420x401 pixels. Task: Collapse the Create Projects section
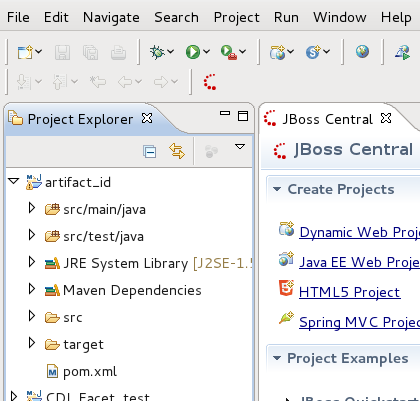click(277, 189)
